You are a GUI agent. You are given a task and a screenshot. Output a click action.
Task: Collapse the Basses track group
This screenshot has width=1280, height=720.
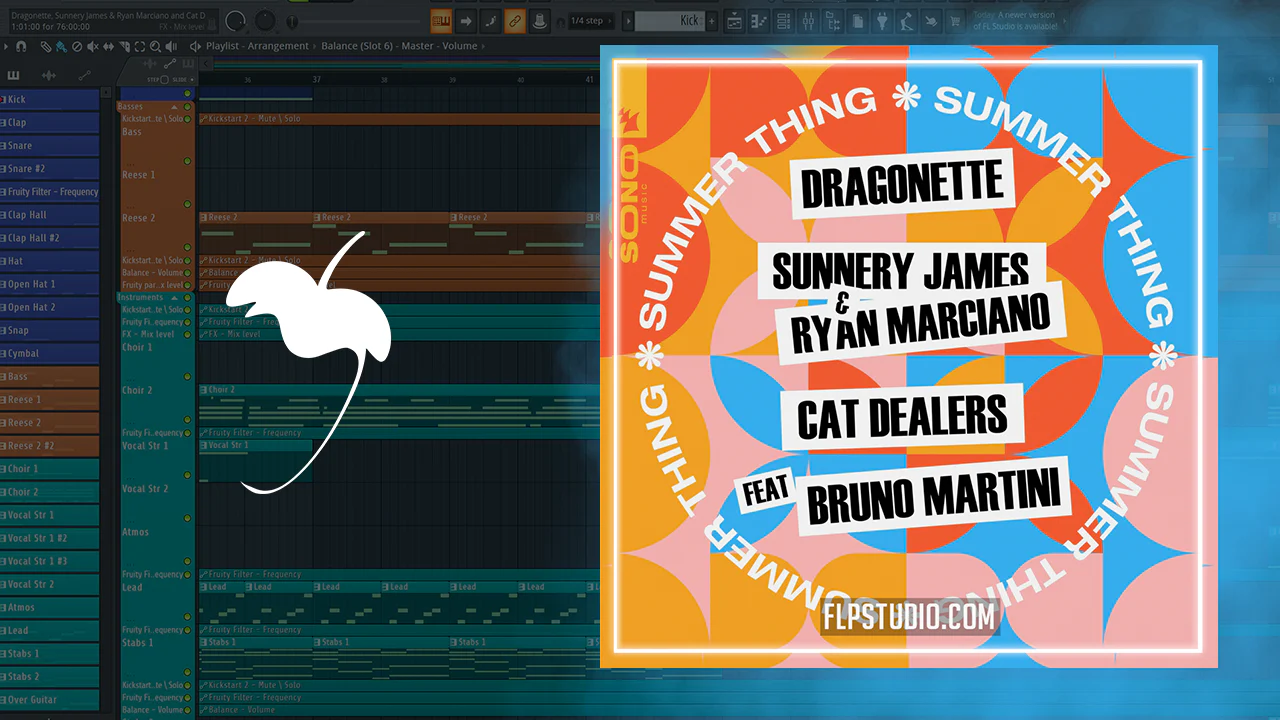pos(174,106)
